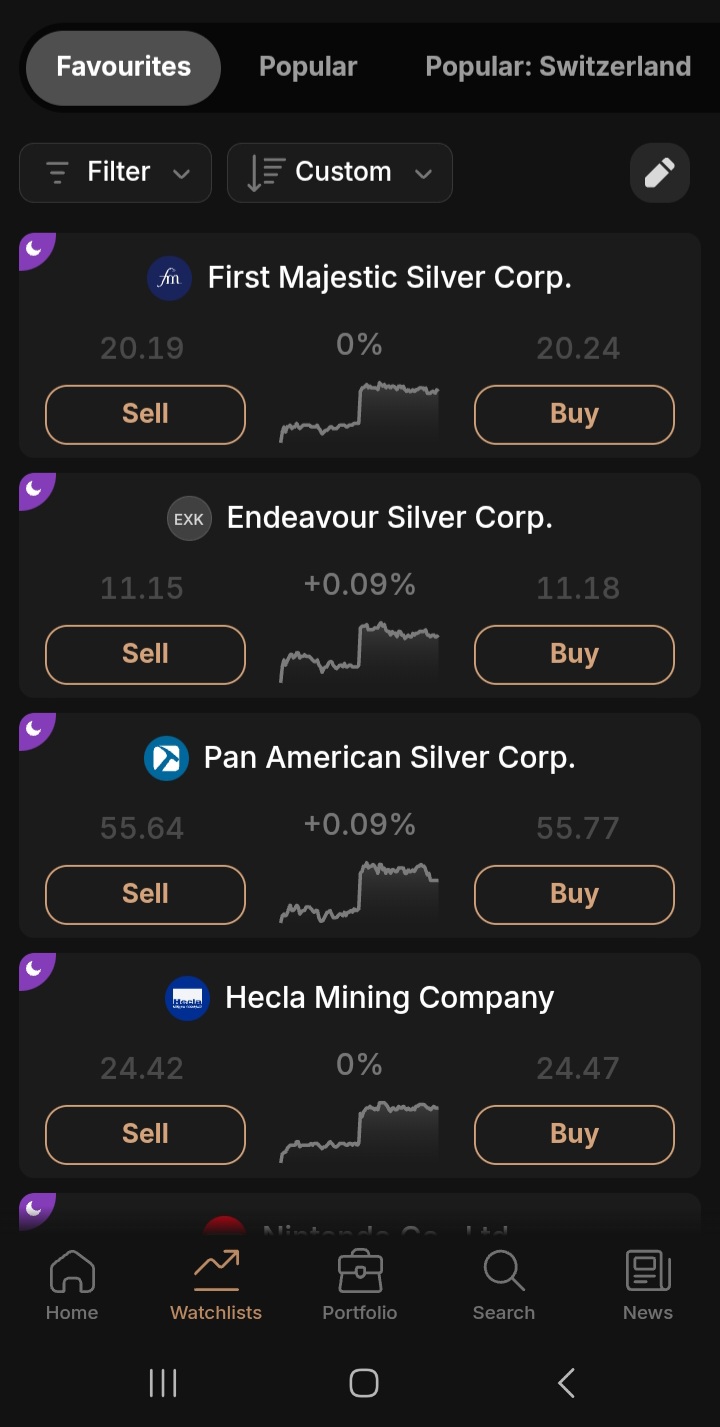Open the News section icon
The width and height of the screenshot is (720, 1427).
(648, 1273)
